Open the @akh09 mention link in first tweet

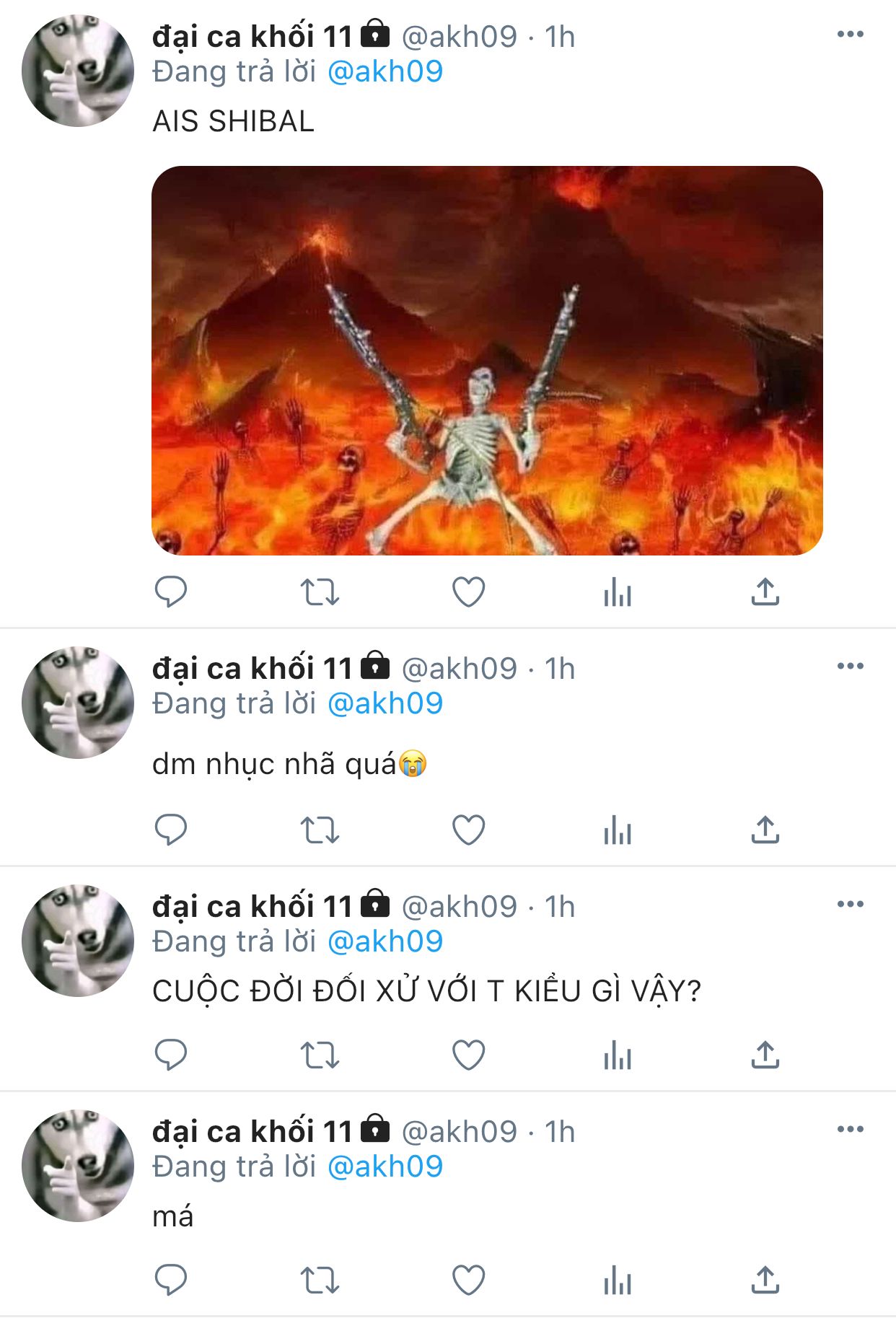385,72
